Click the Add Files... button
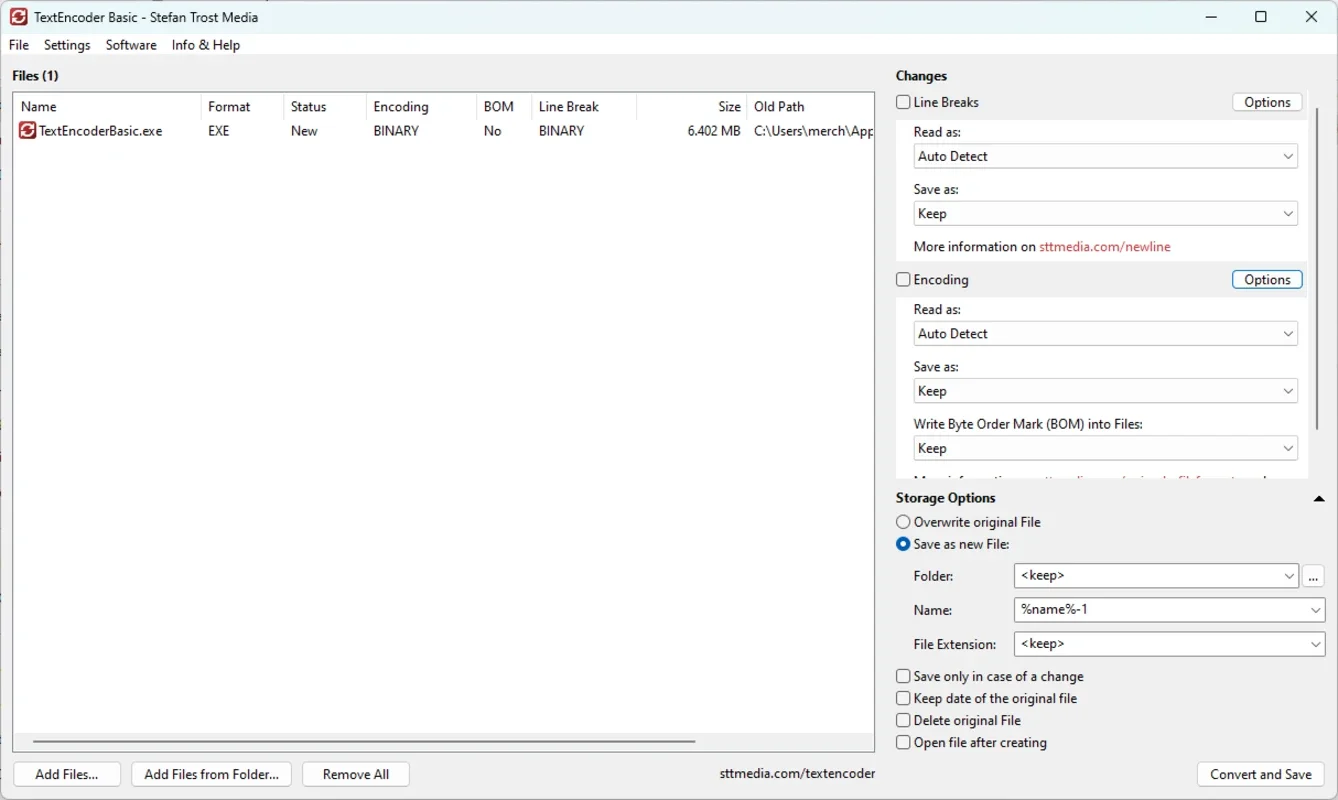This screenshot has width=1338, height=800. [x=67, y=774]
